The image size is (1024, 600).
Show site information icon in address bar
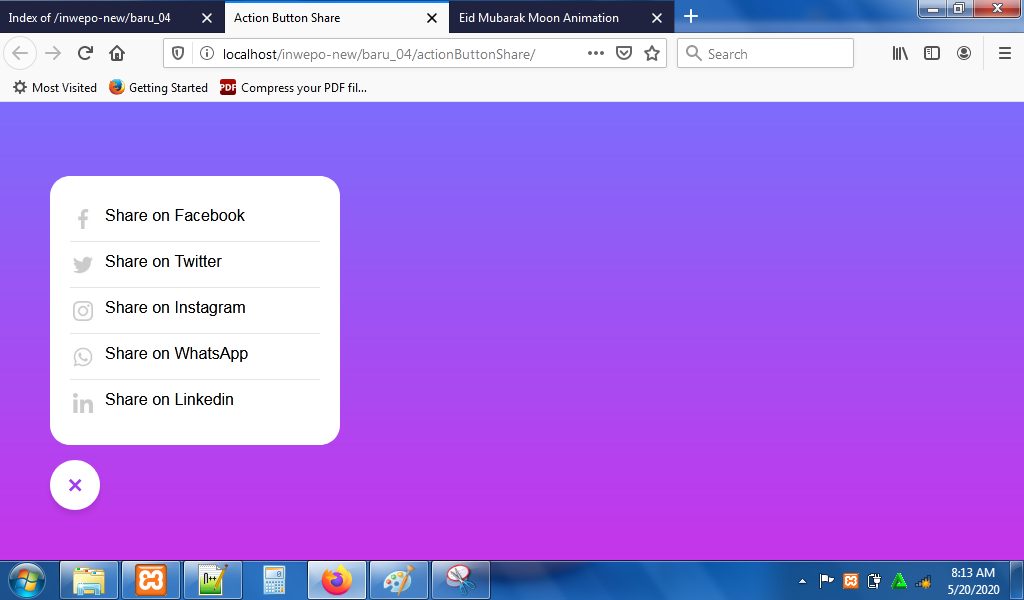[x=206, y=54]
